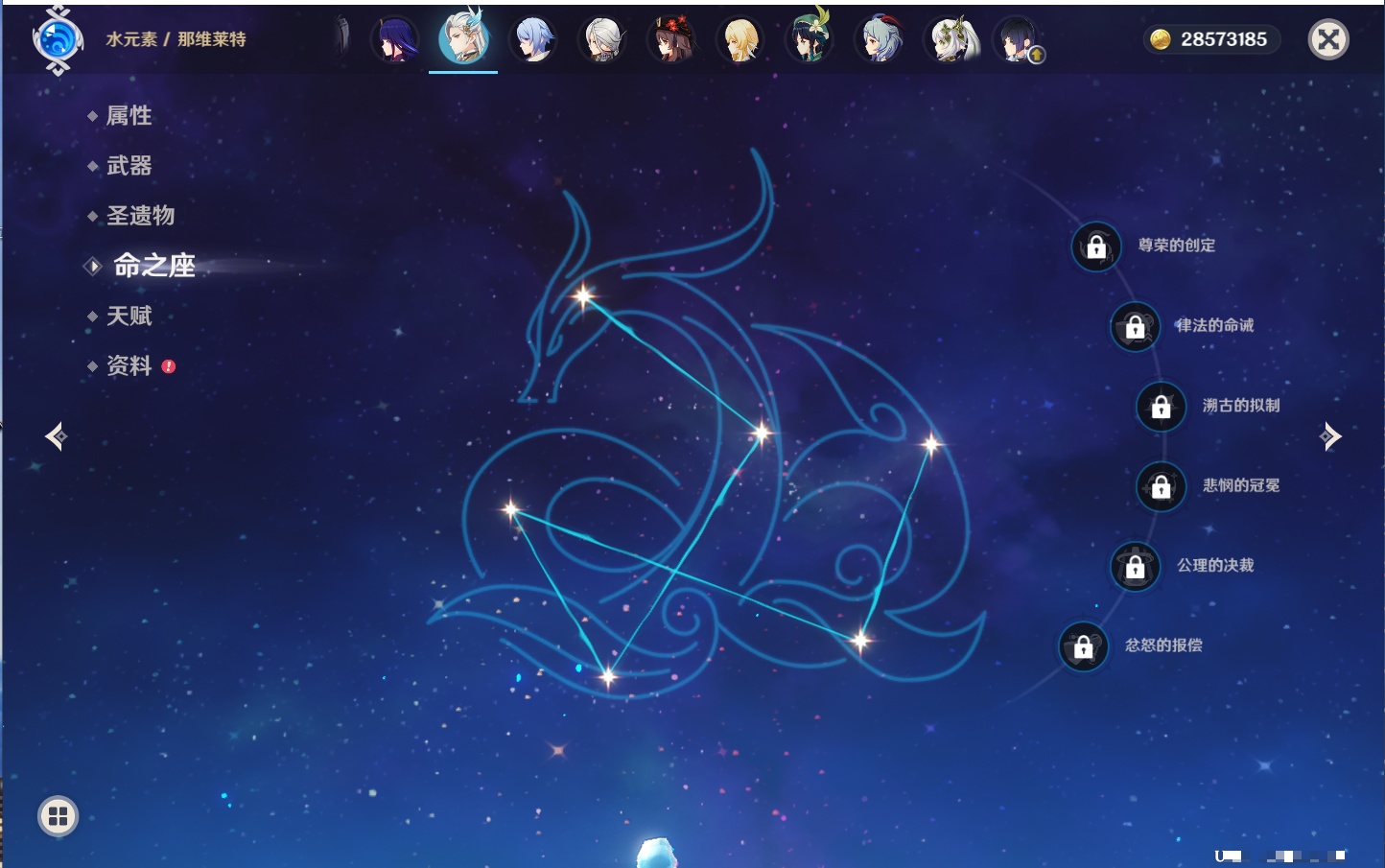Go to next character with right arrow

[x=1330, y=436]
